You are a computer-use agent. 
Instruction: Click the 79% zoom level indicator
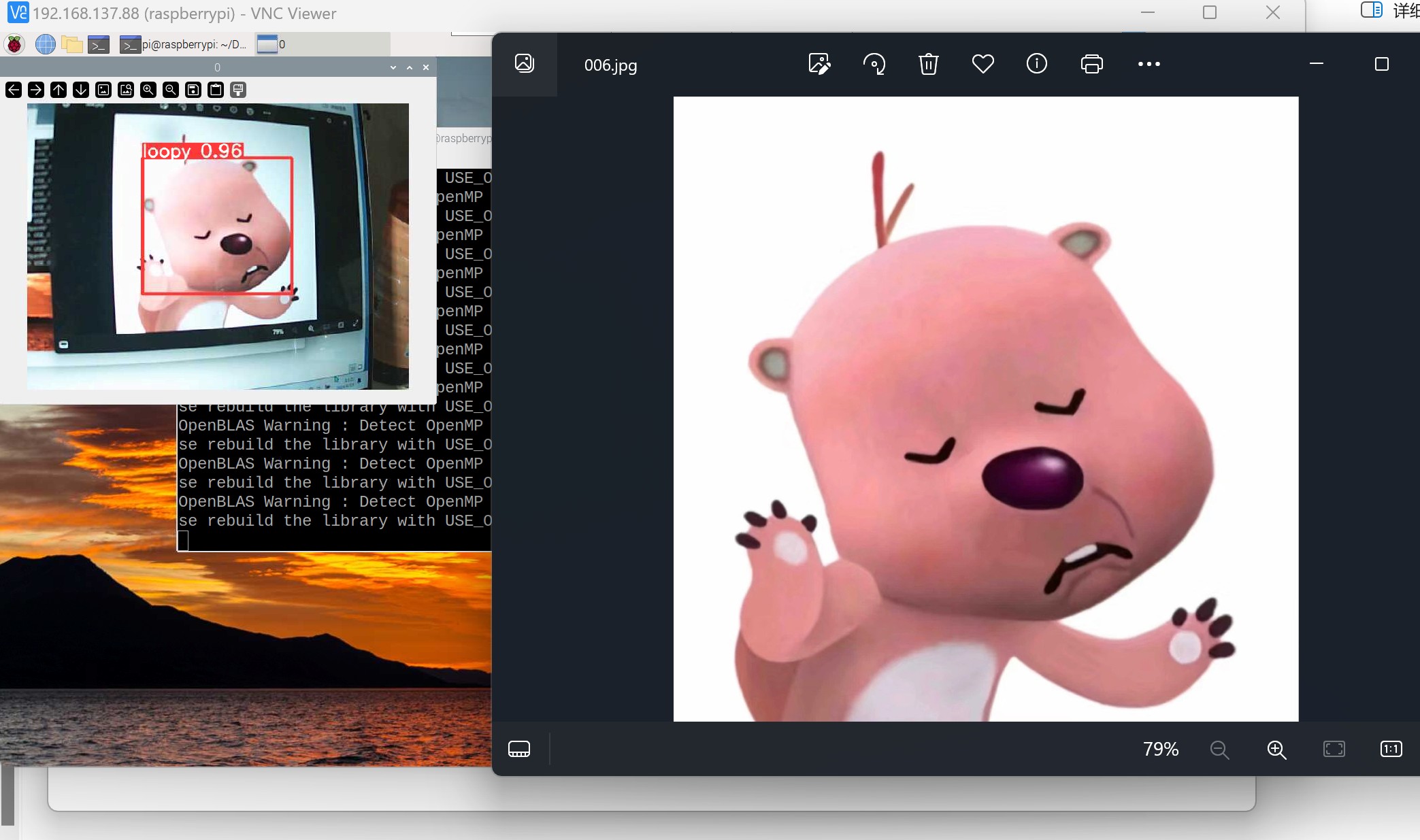[1160, 749]
